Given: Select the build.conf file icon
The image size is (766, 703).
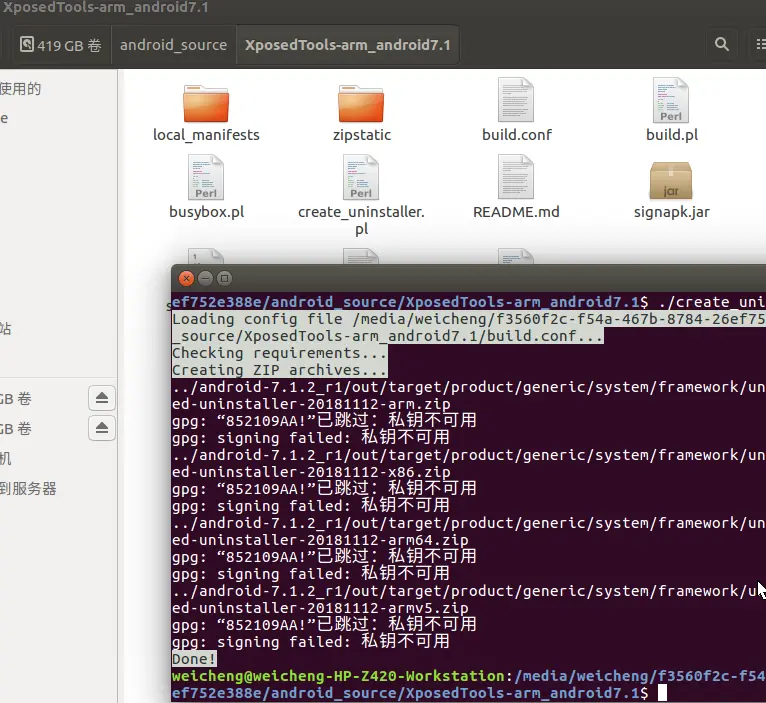Looking at the screenshot, I should [x=516, y=100].
